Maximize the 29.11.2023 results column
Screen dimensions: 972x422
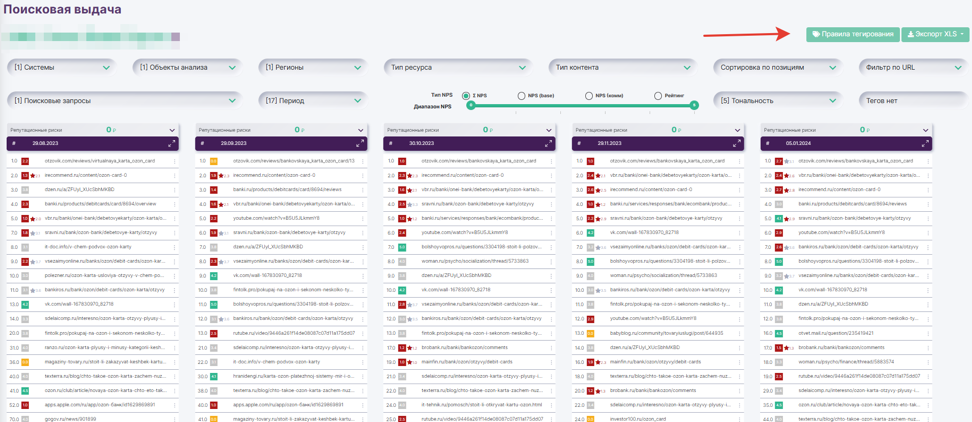(736, 144)
